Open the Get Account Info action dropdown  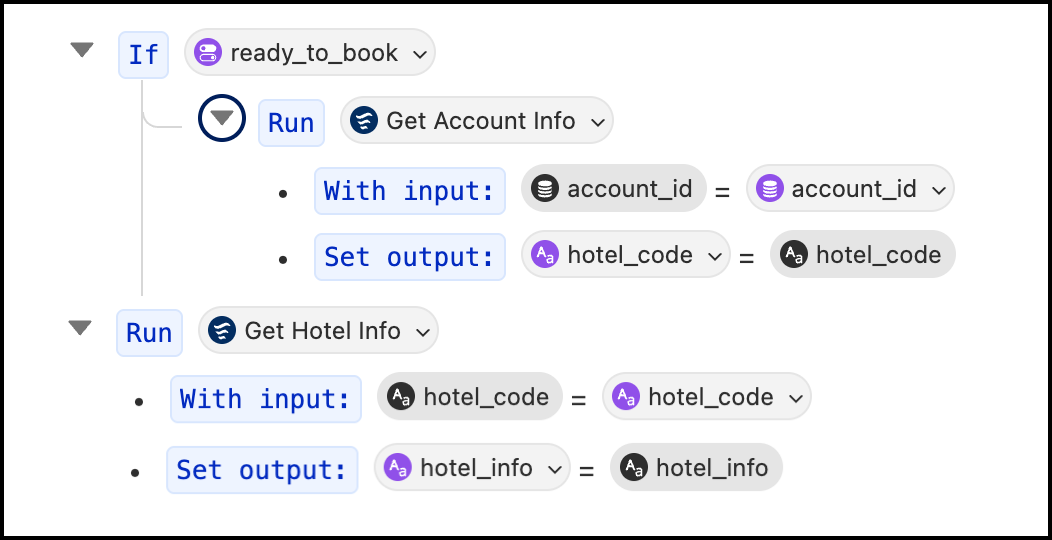477,121
